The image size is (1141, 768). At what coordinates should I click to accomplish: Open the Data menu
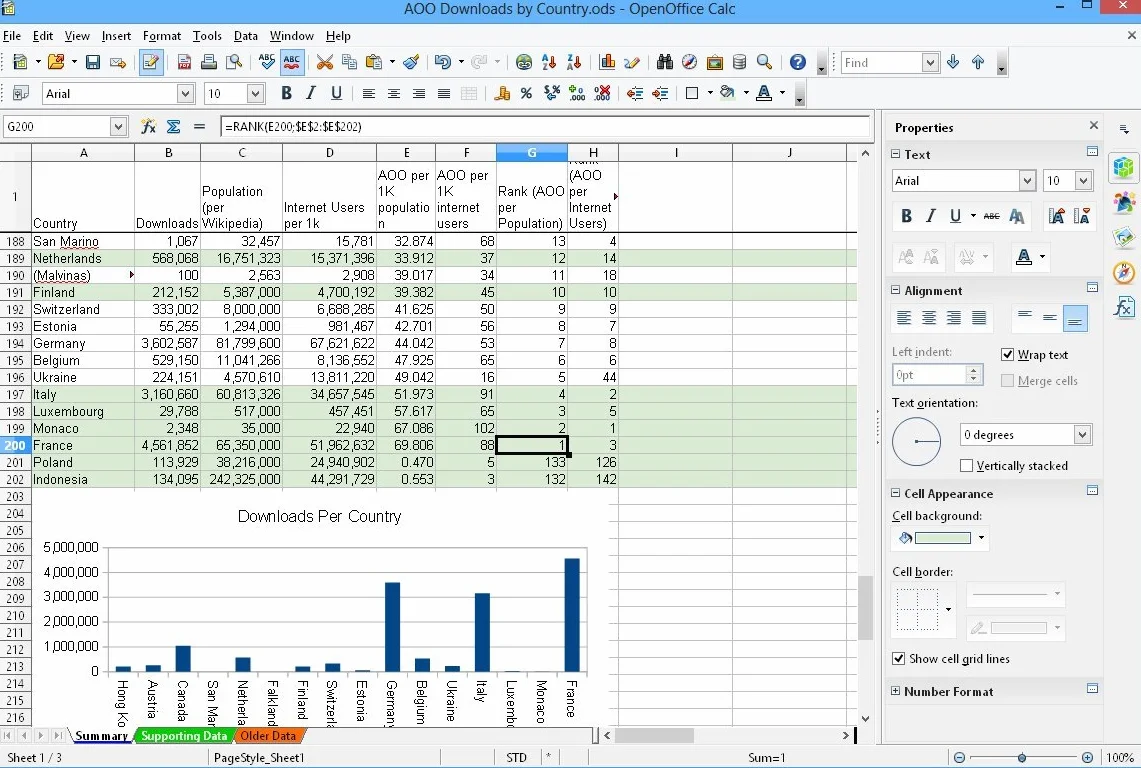point(246,36)
